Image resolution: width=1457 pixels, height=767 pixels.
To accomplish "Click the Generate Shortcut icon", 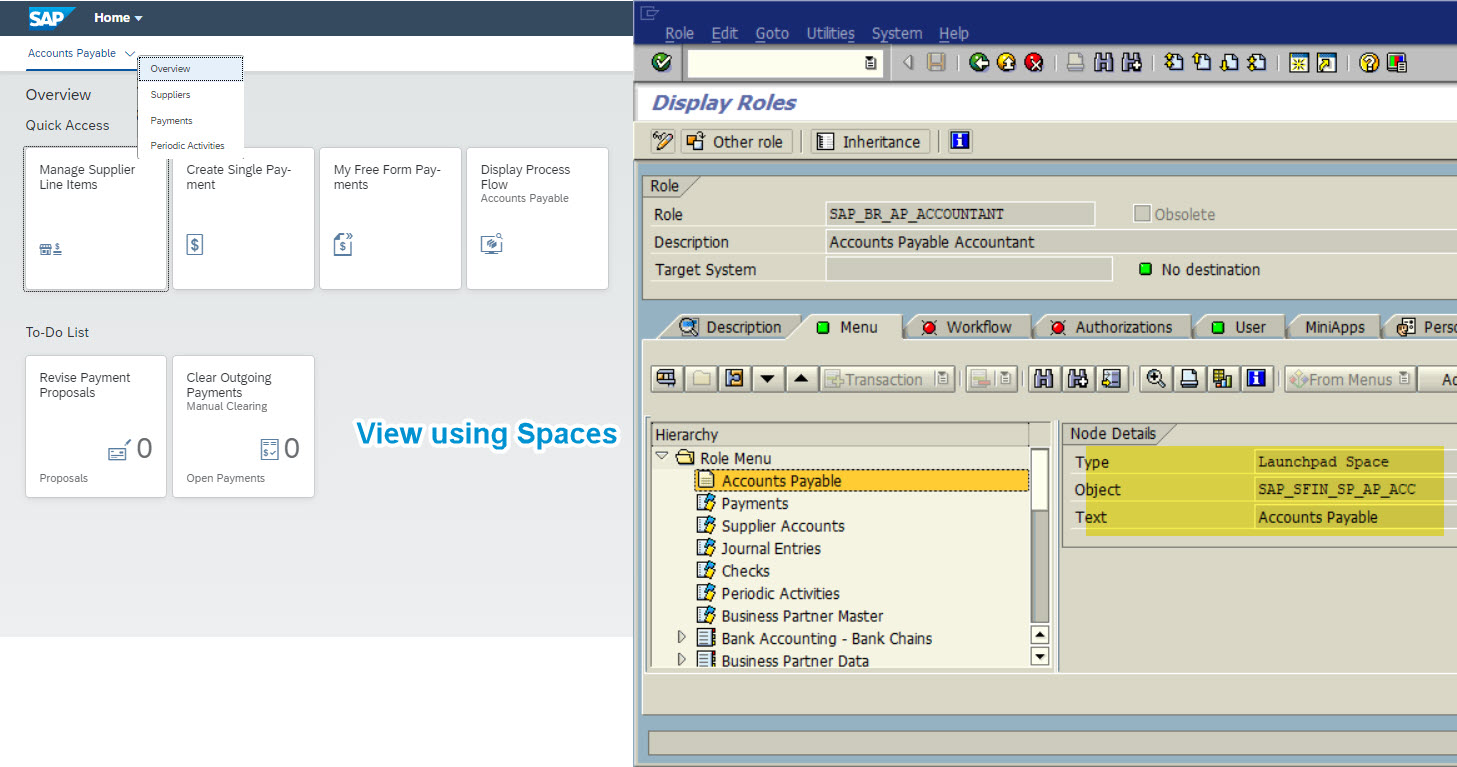I will (1326, 63).
